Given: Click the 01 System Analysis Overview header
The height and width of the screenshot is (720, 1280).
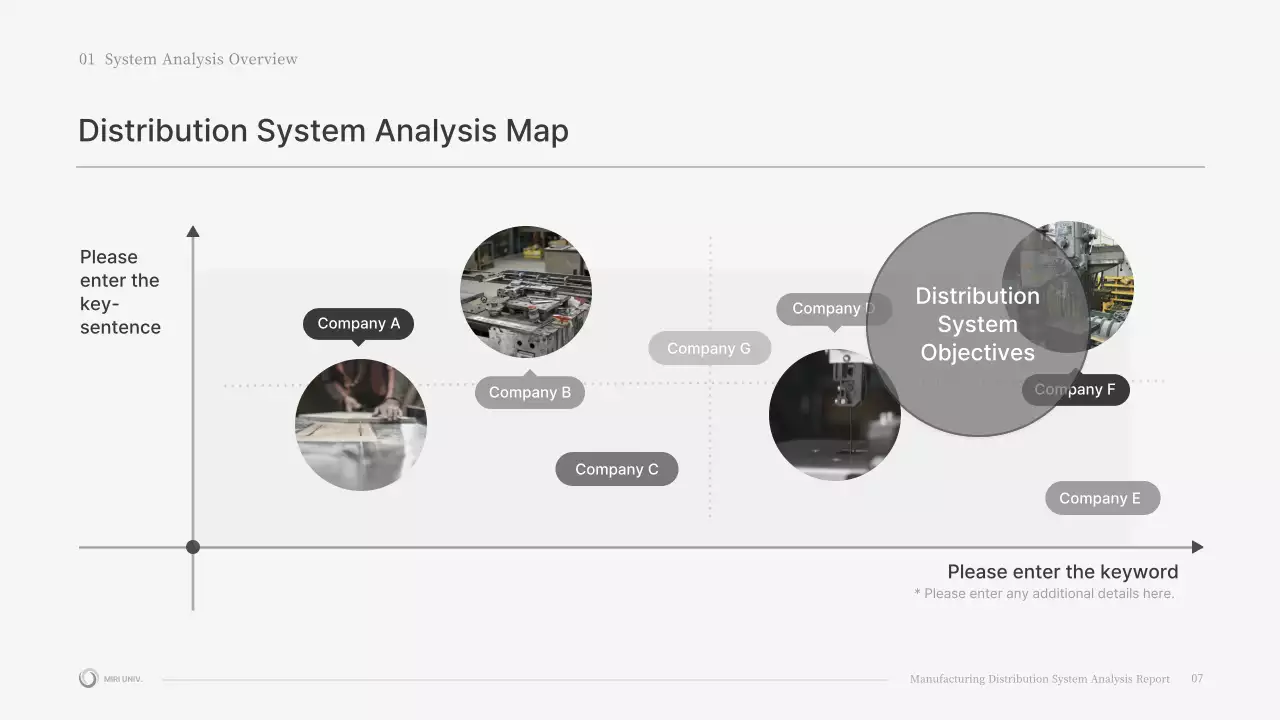Looking at the screenshot, I should (187, 59).
